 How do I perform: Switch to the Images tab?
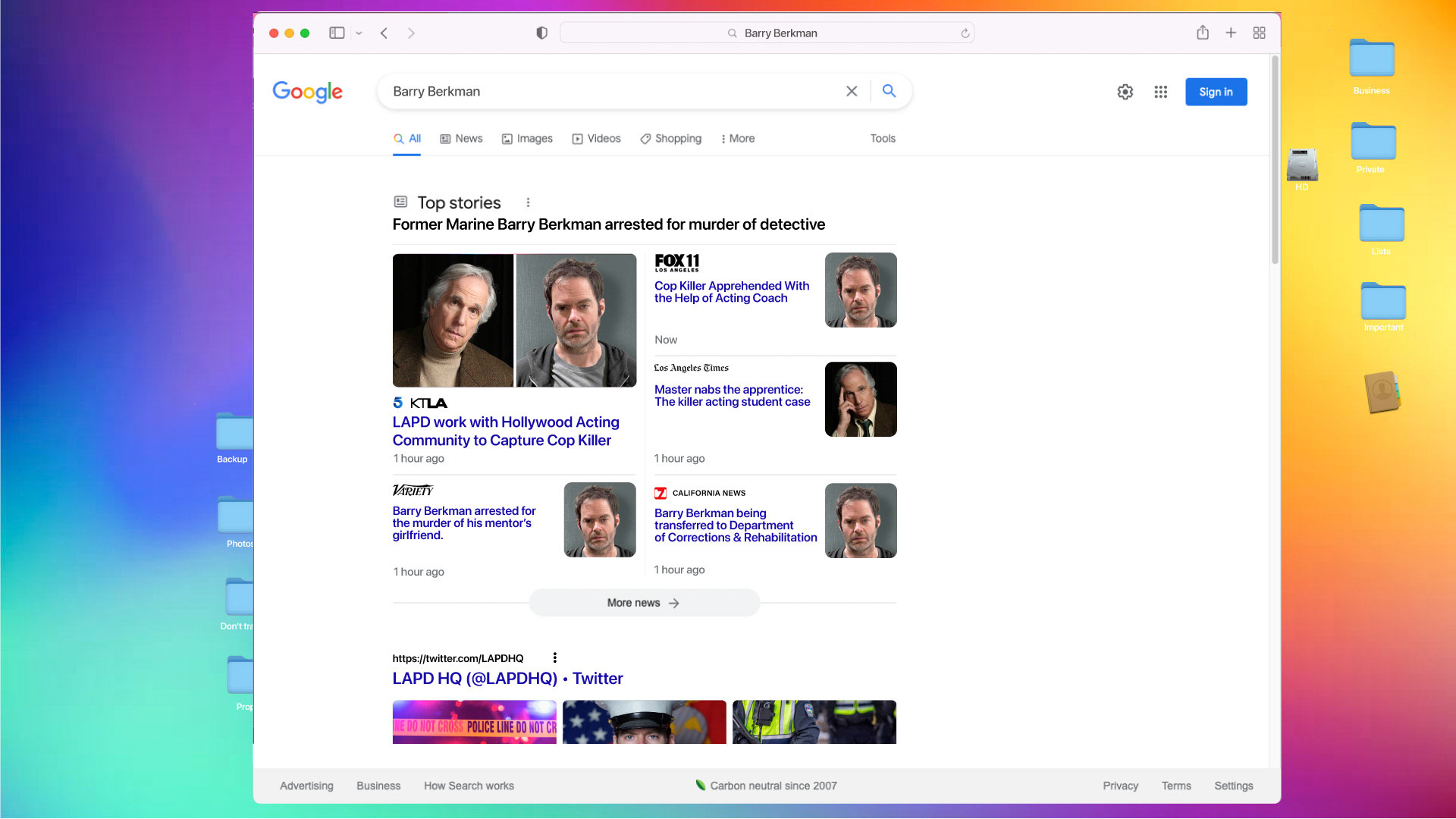point(527,139)
